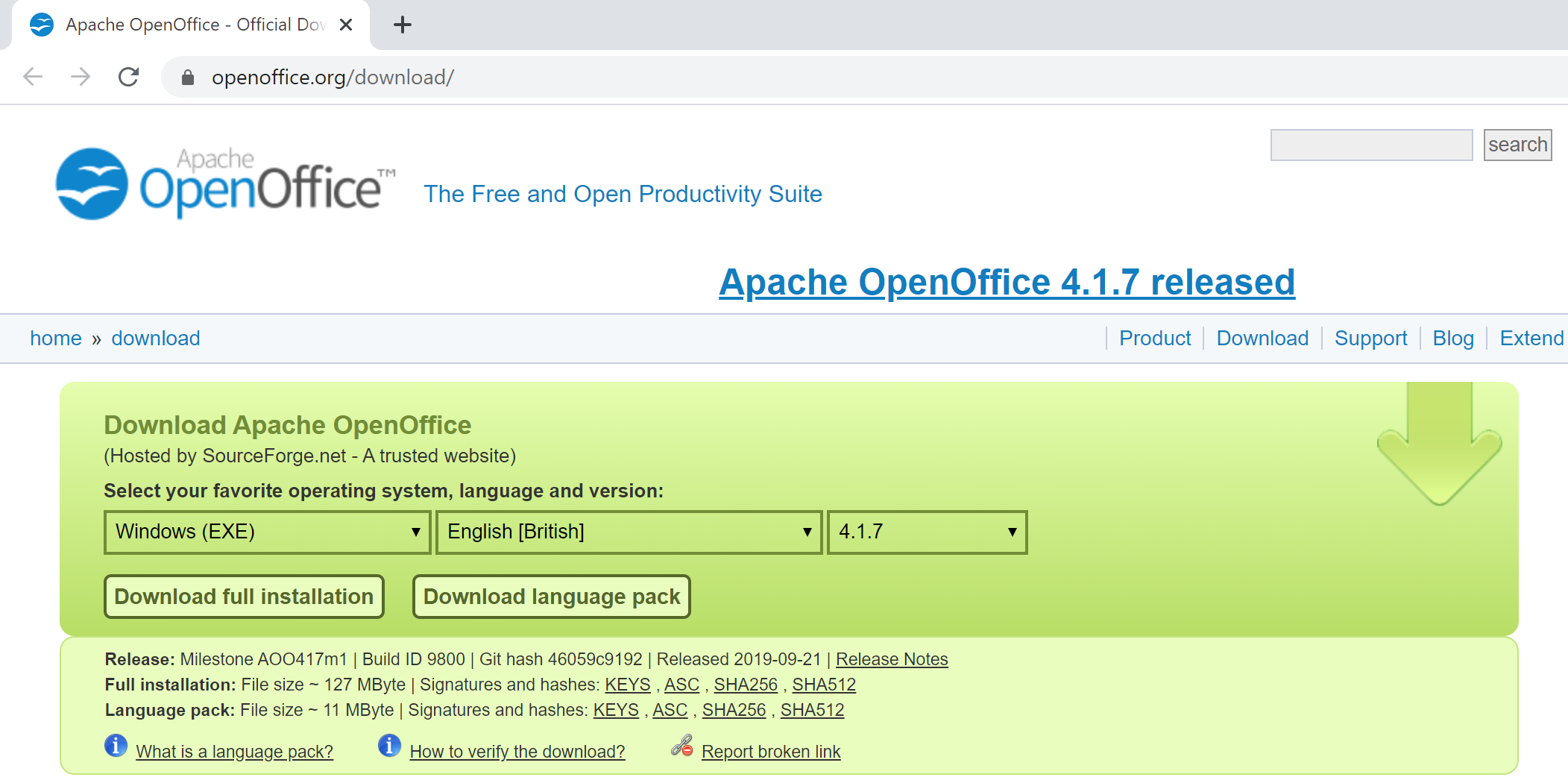
Task: Click broken link icon beside Report link
Action: pyautogui.click(x=681, y=746)
